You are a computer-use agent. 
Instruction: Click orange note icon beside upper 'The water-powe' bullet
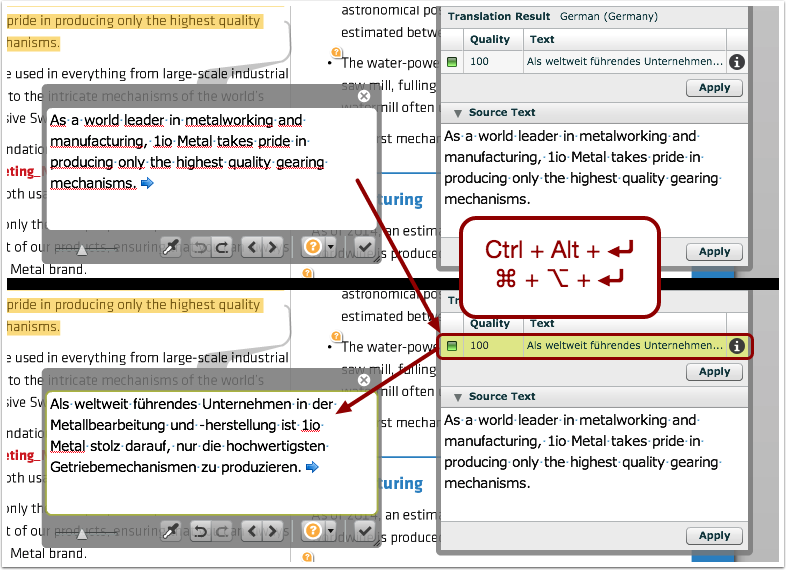[x=336, y=52]
